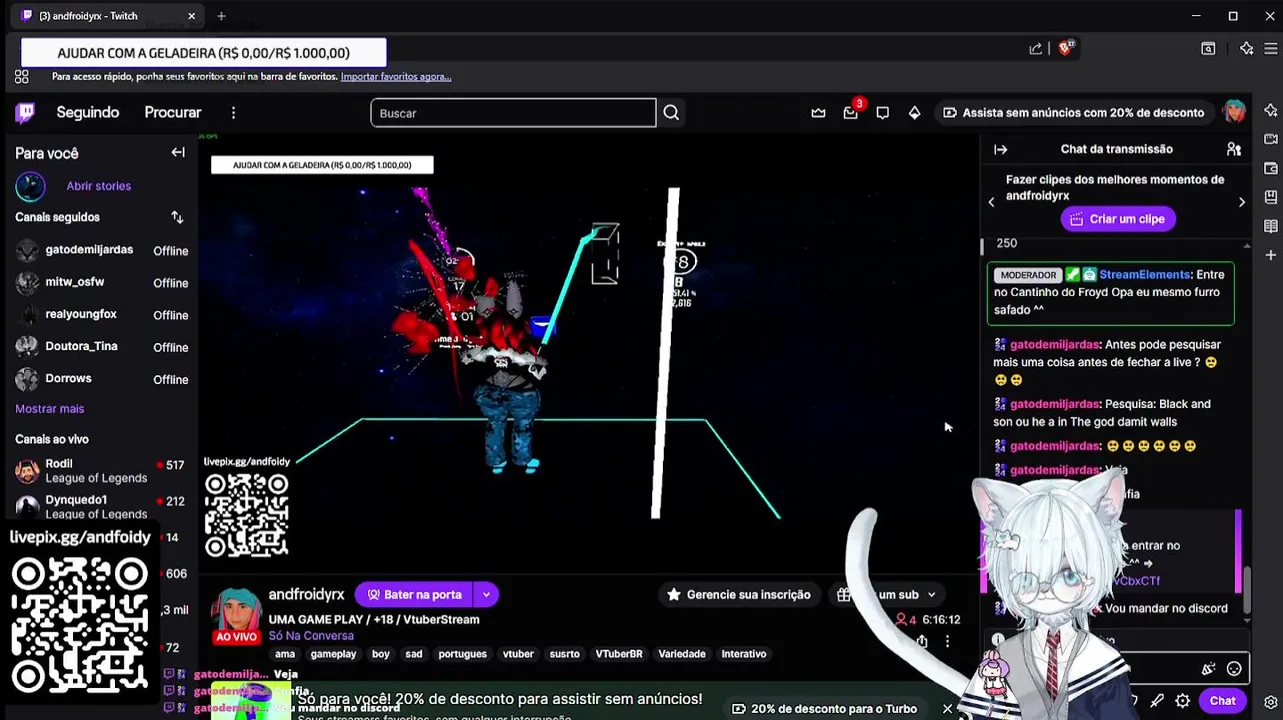Share stream icon below viewer count
Viewport: 1283px width, 720px height.
coord(921,642)
